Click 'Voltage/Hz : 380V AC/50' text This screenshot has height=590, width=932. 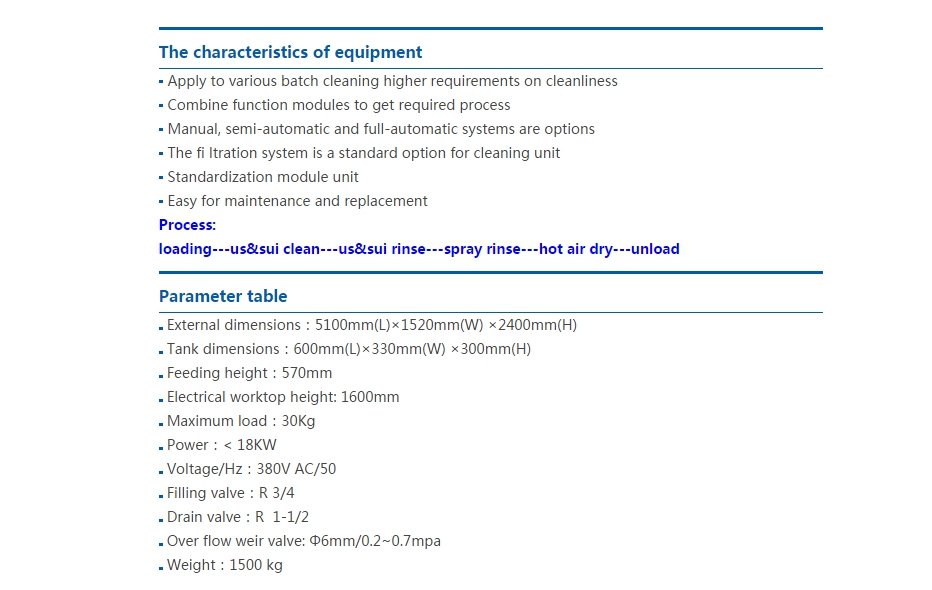251,469
